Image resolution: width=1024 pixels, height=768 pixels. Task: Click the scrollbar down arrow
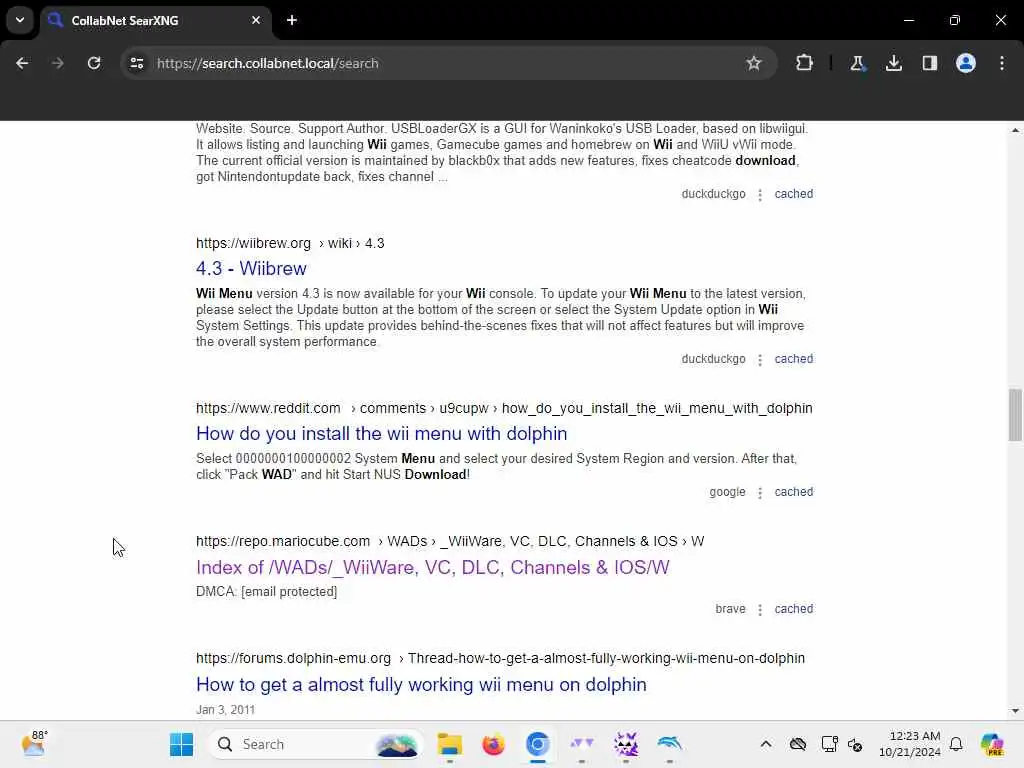tap(1015, 711)
